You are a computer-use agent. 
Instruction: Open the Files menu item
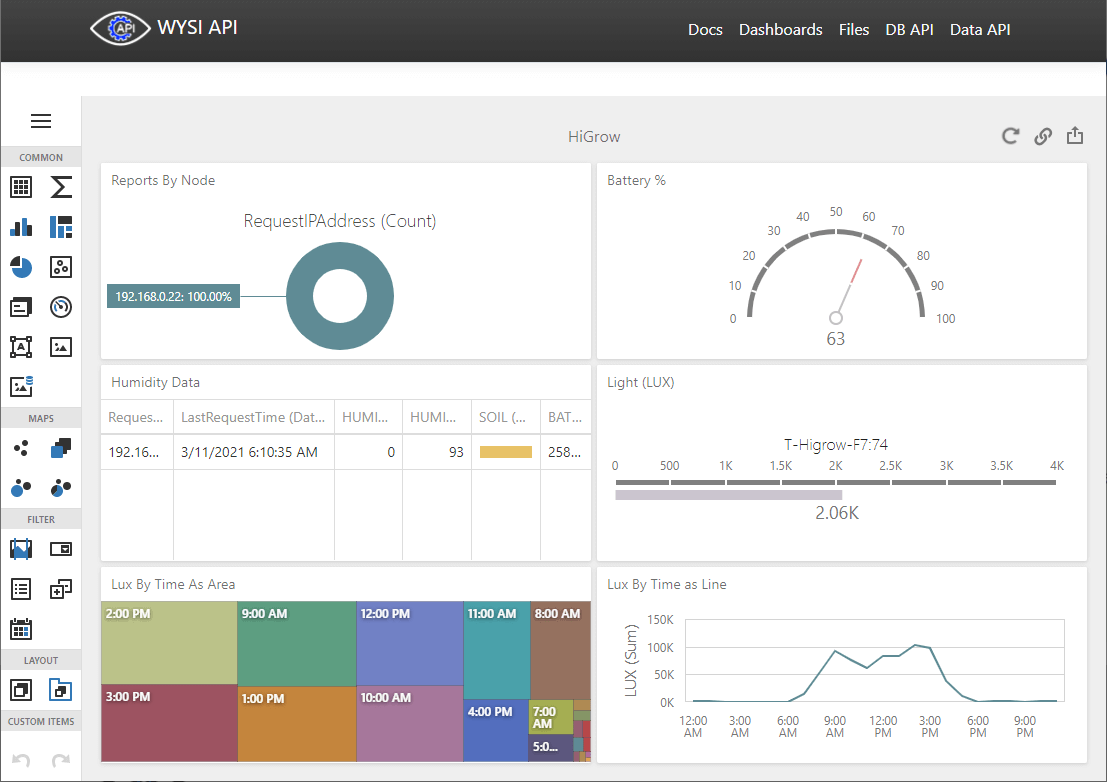tap(854, 30)
